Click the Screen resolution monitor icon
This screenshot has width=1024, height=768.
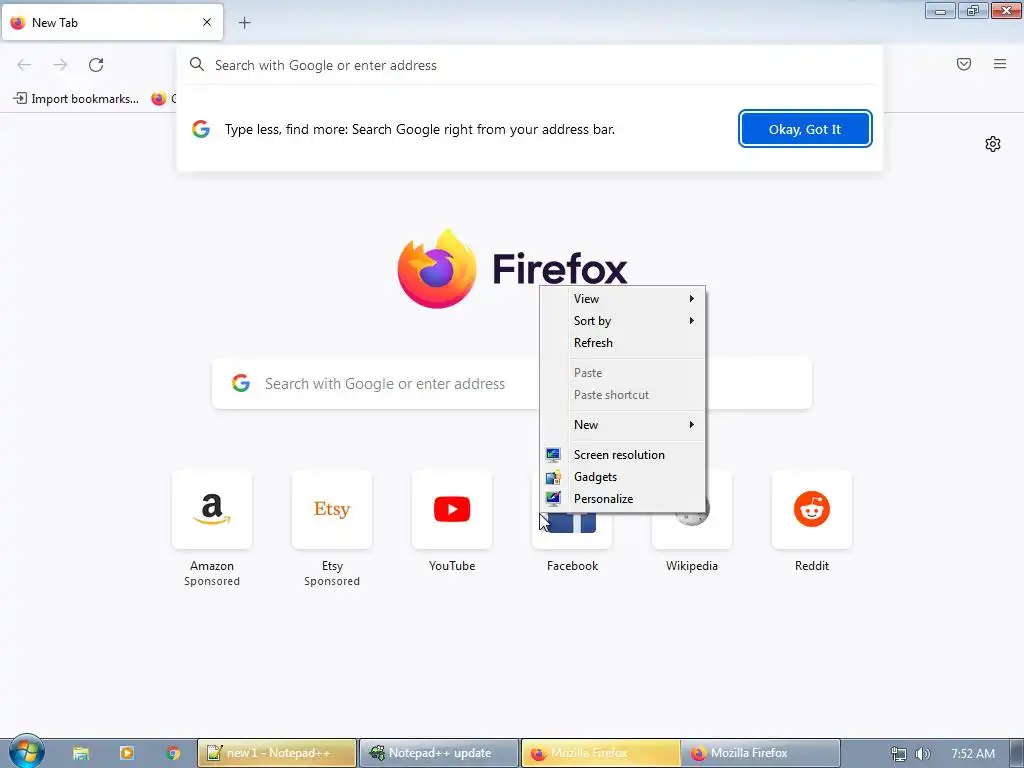(x=553, y=455)
